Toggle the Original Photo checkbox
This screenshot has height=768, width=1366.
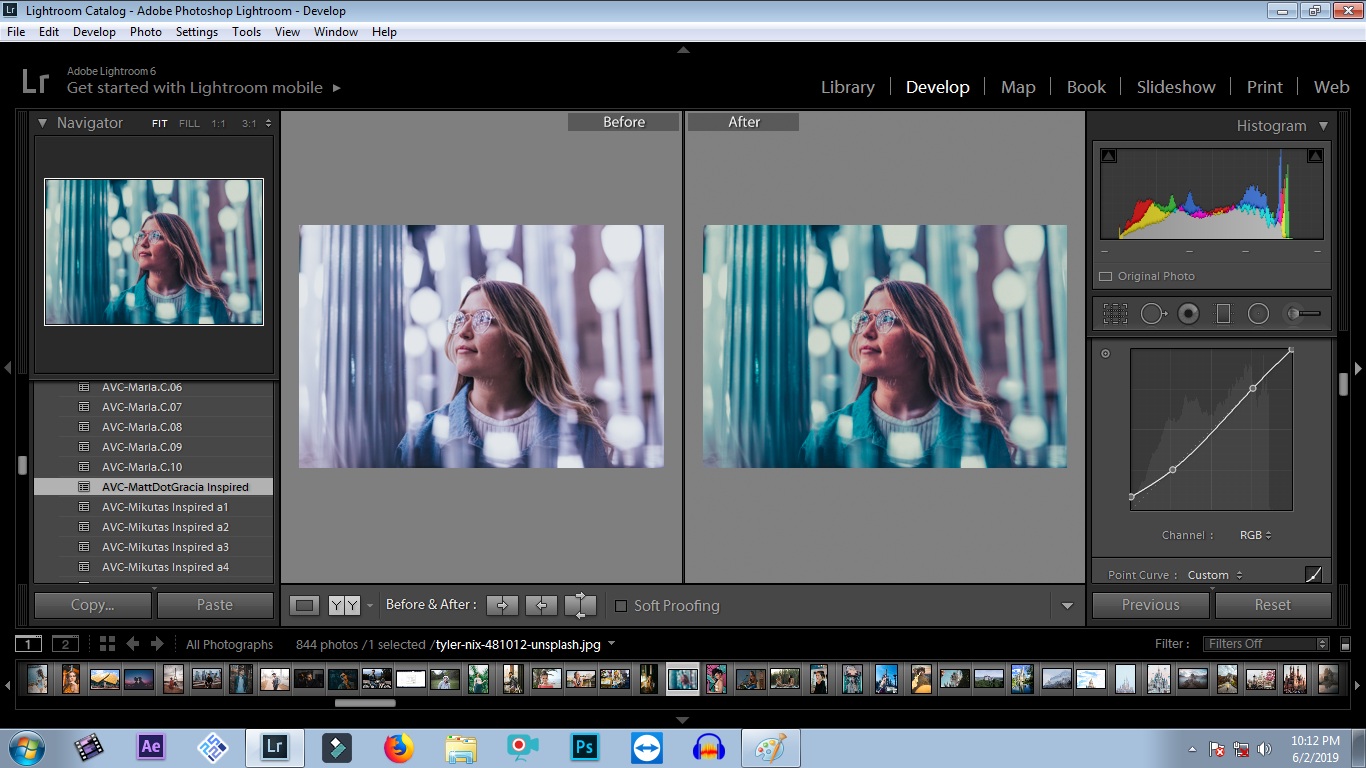1105,276
